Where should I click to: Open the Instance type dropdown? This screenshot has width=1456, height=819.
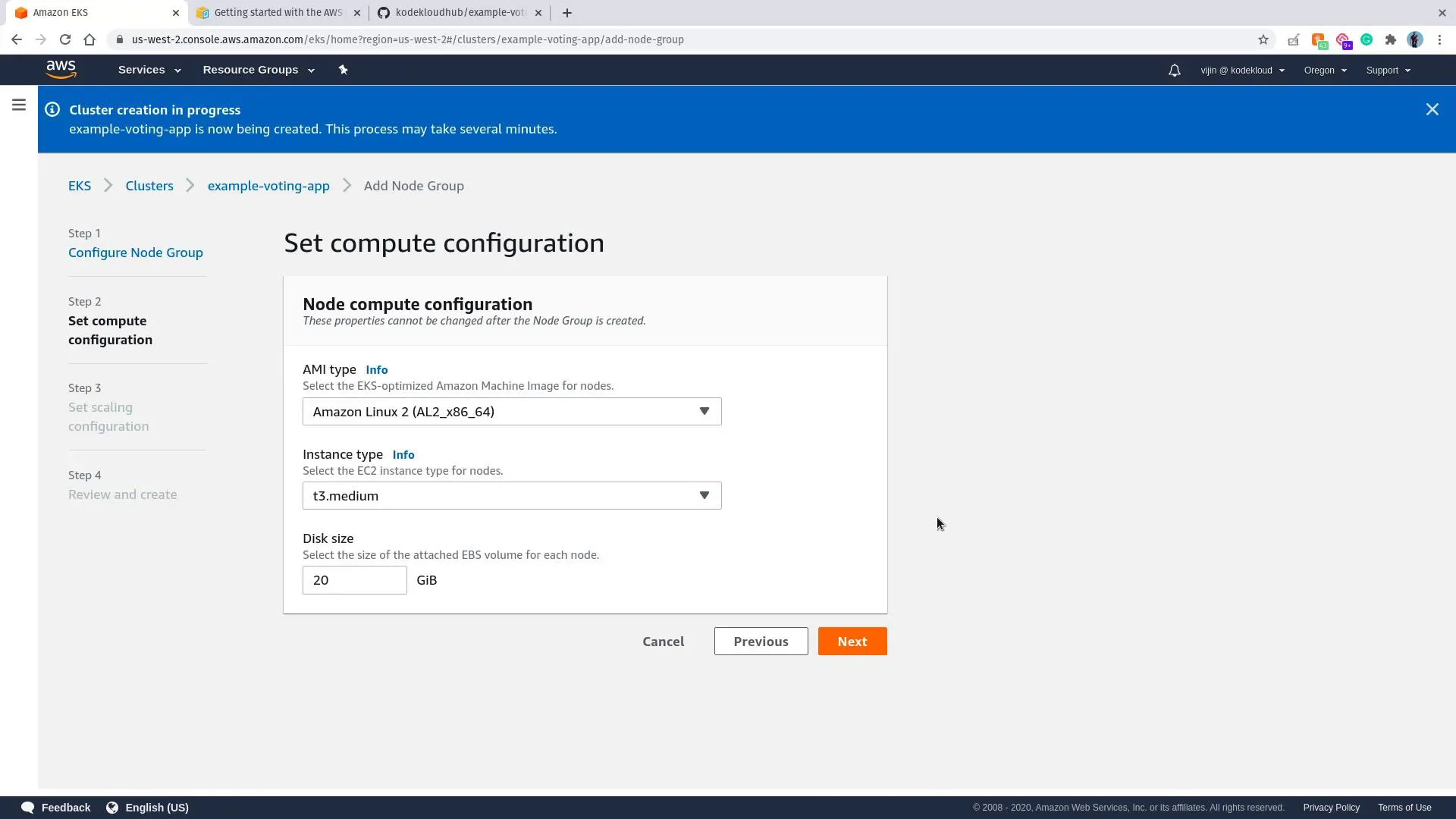coord(512,495)
